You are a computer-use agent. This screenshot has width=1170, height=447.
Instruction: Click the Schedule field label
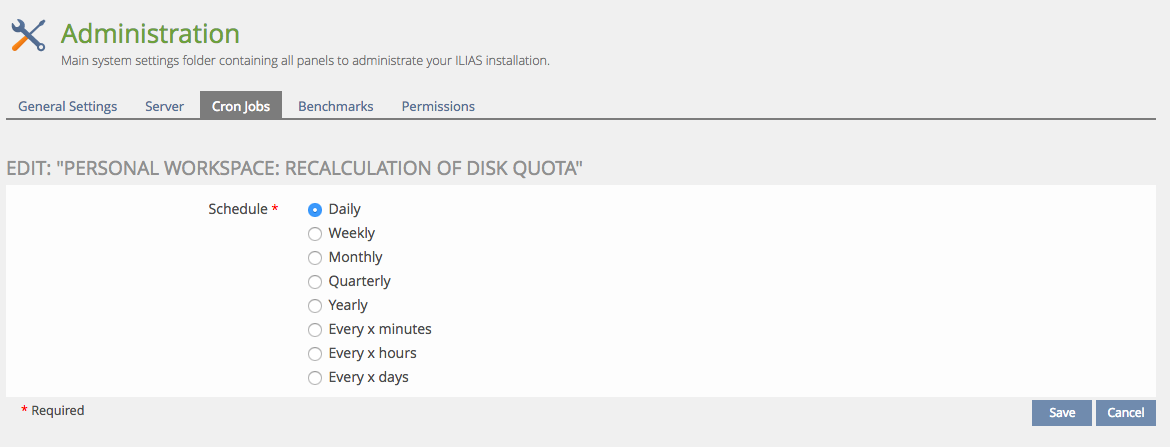pyautogui.click(x=238, y=210)
